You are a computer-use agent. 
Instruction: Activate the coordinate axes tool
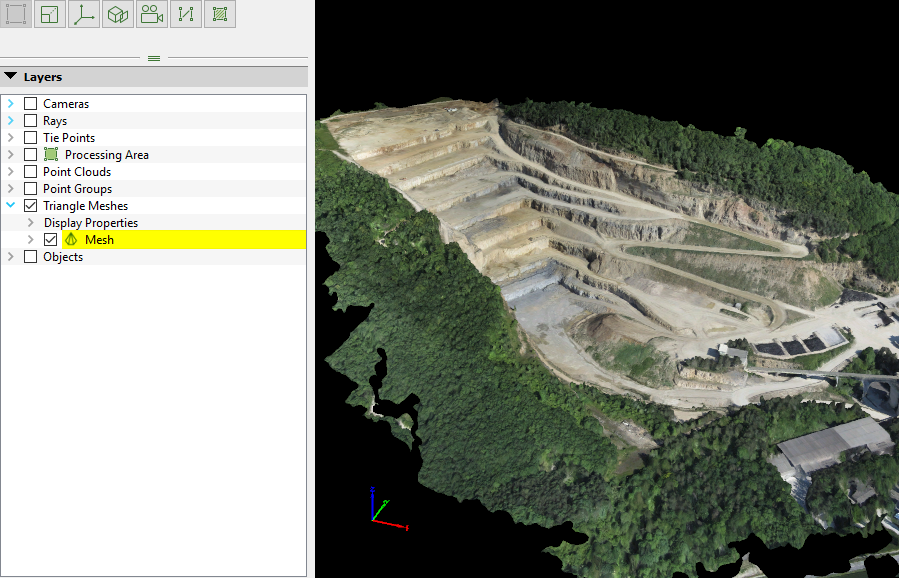83,14
